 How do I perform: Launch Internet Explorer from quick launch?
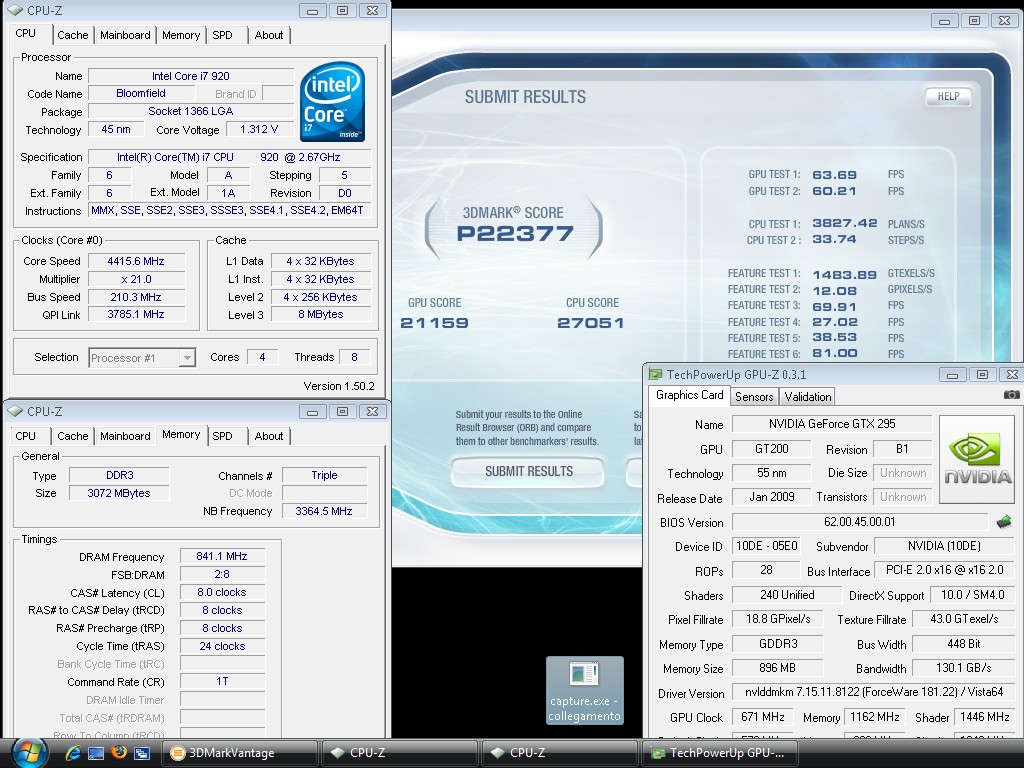72,753
